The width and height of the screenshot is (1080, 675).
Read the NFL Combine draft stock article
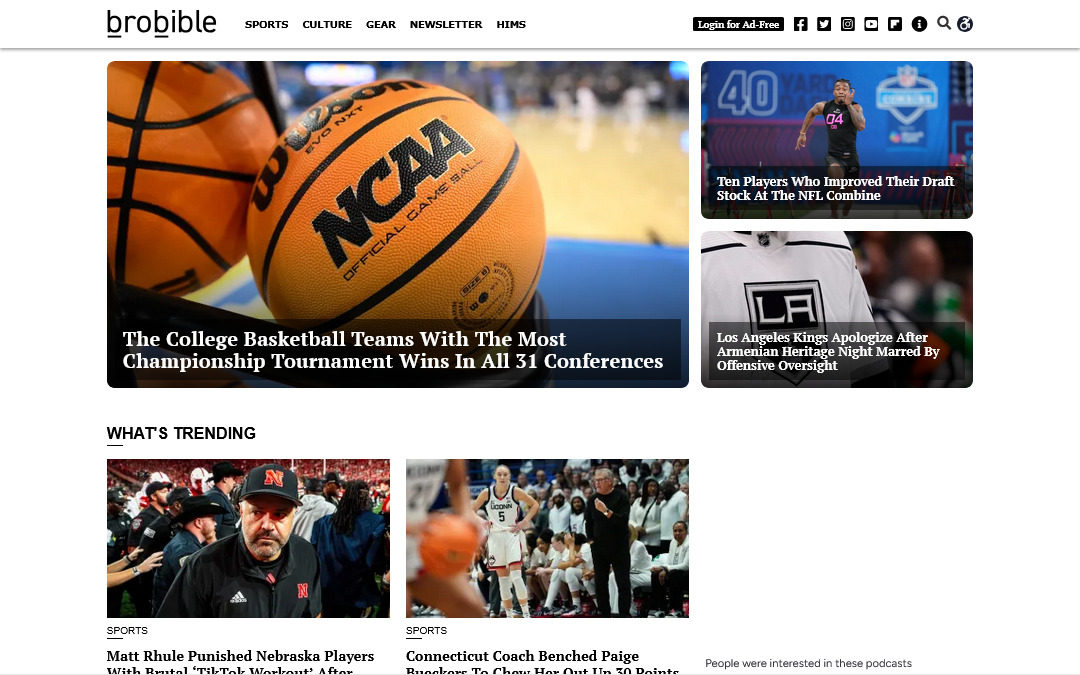pos(835,188)
